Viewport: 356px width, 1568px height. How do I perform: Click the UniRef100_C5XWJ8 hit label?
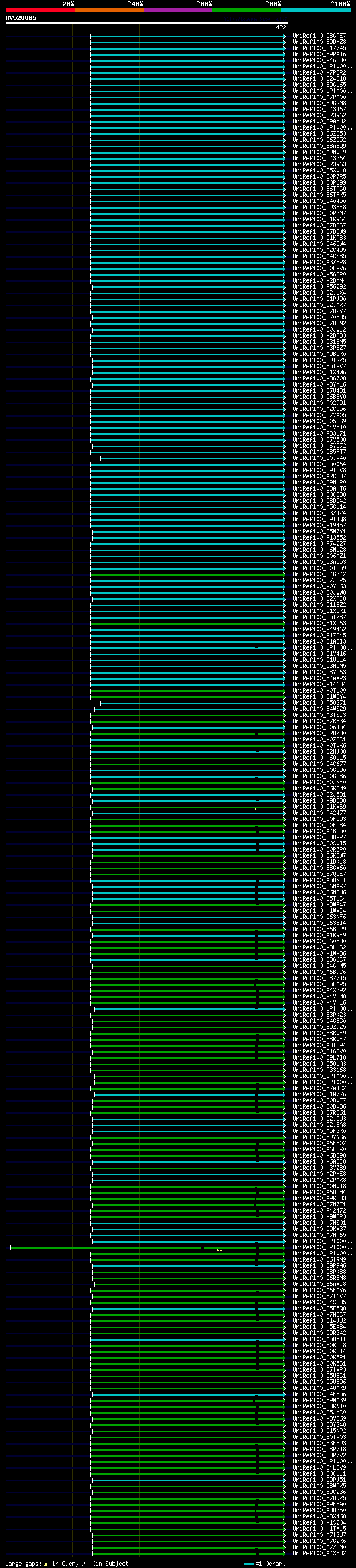tap(319, 170)
